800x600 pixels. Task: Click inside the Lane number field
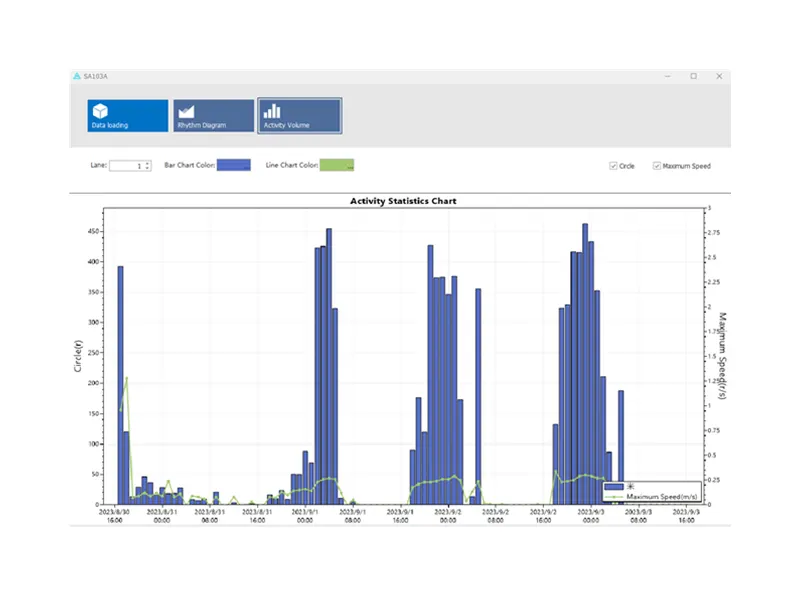[126, 166]
